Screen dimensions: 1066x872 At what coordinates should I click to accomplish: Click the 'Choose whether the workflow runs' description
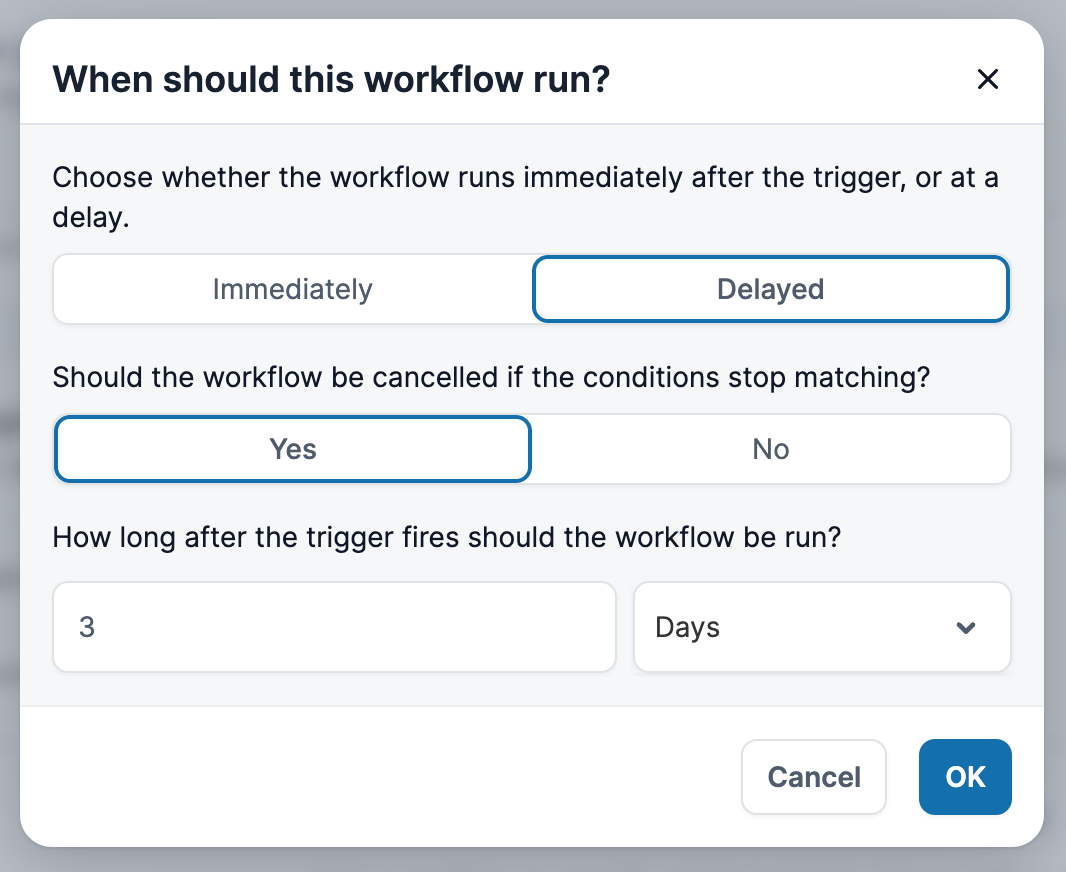pos(525,197)
